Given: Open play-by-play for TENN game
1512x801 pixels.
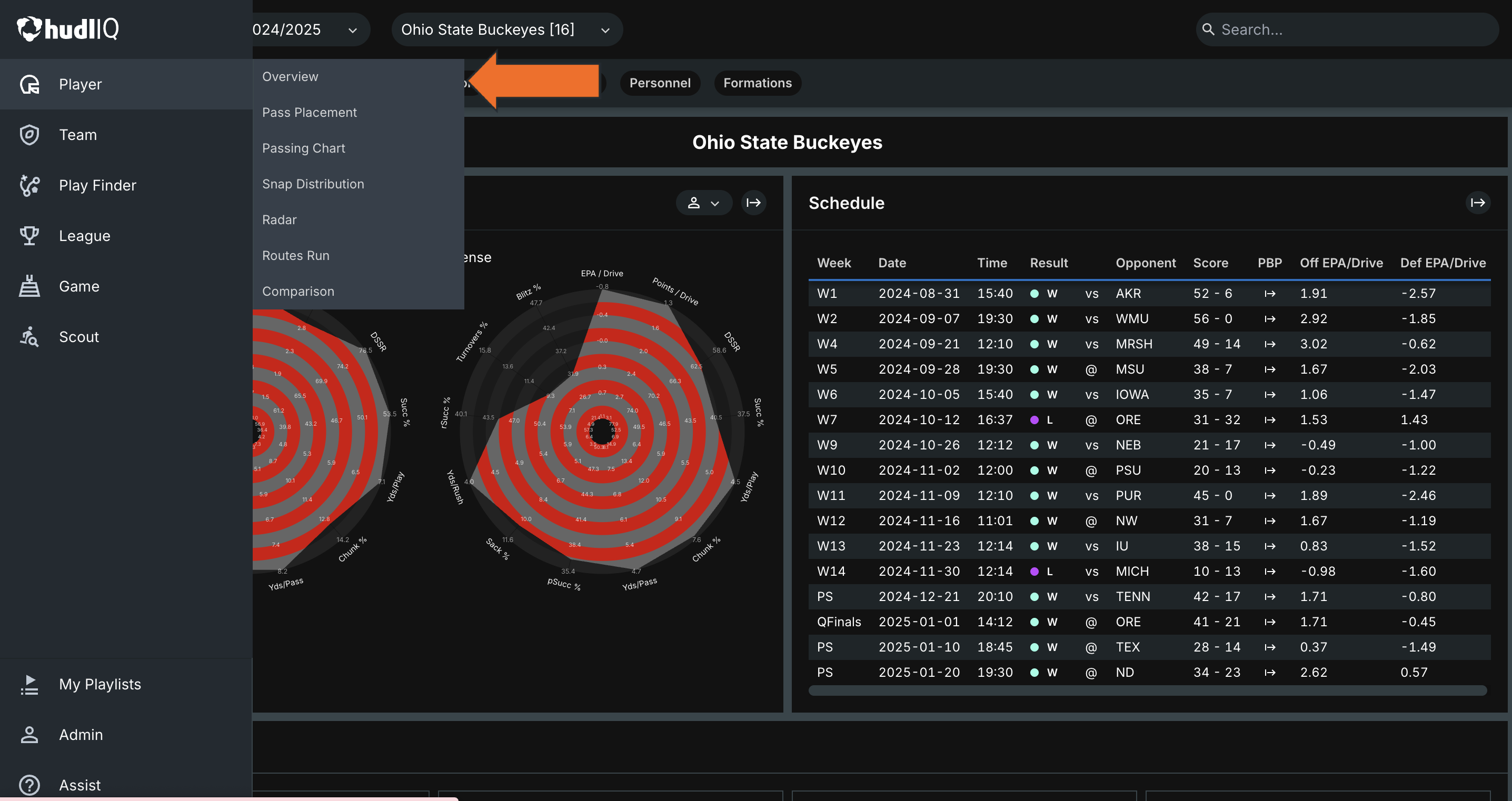Looking at the screenshot, I should [1270, 597].
